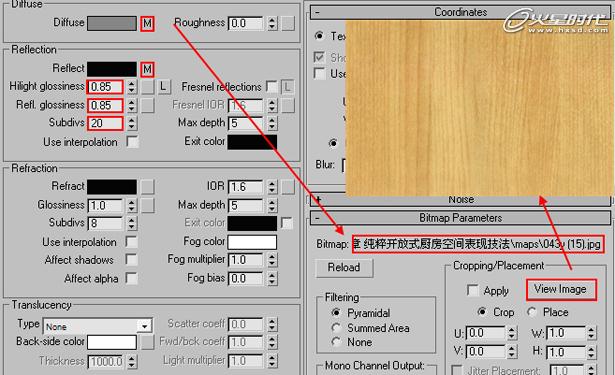
Task: Open the Back-side color swatch
Action: (x=112, y=342)
